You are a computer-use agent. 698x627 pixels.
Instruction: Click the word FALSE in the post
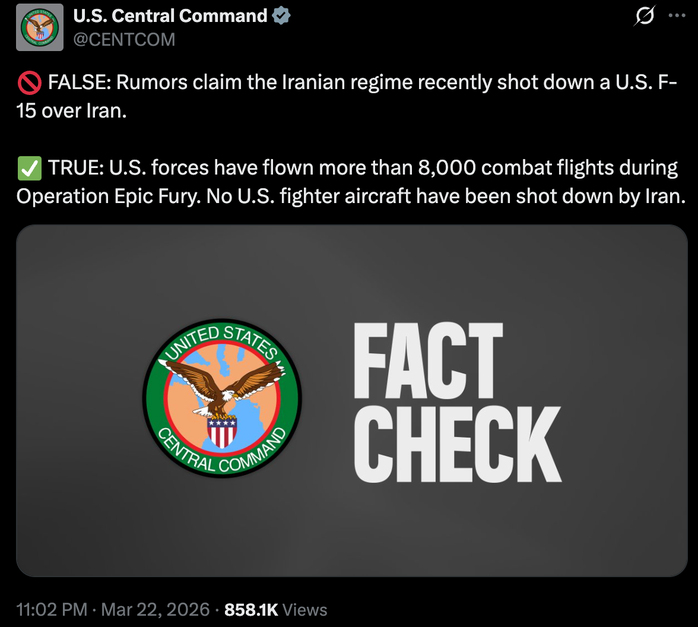click(x=77, y=83)
